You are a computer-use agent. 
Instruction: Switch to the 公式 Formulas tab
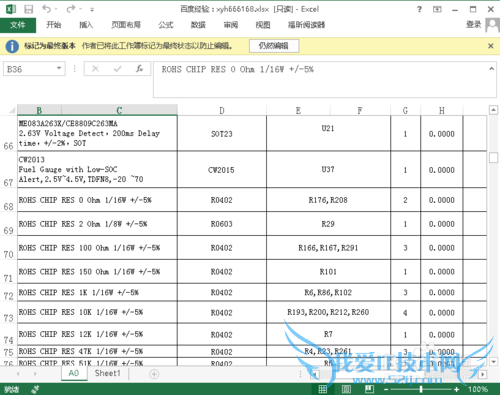pyautogui.click(x=166, y=25)
